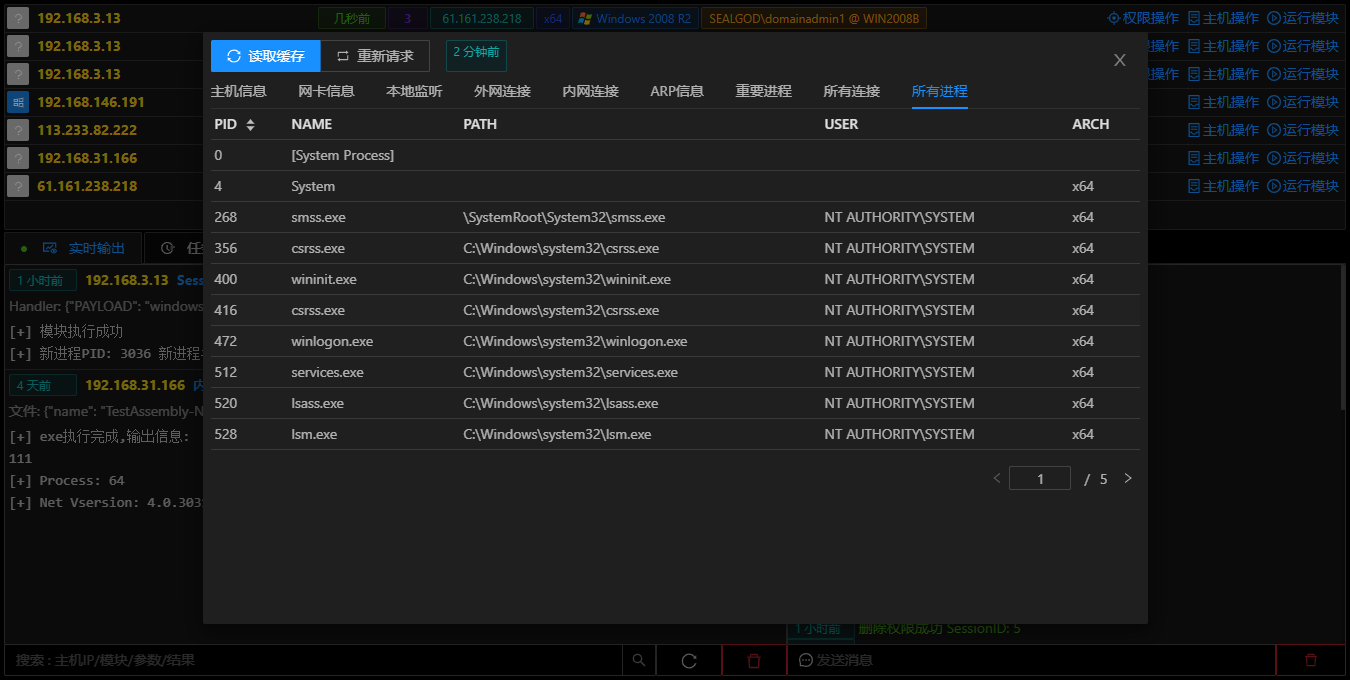Focus the host search field at the bottom
The width and height of the screenshot is (1350, 680).
315,660
